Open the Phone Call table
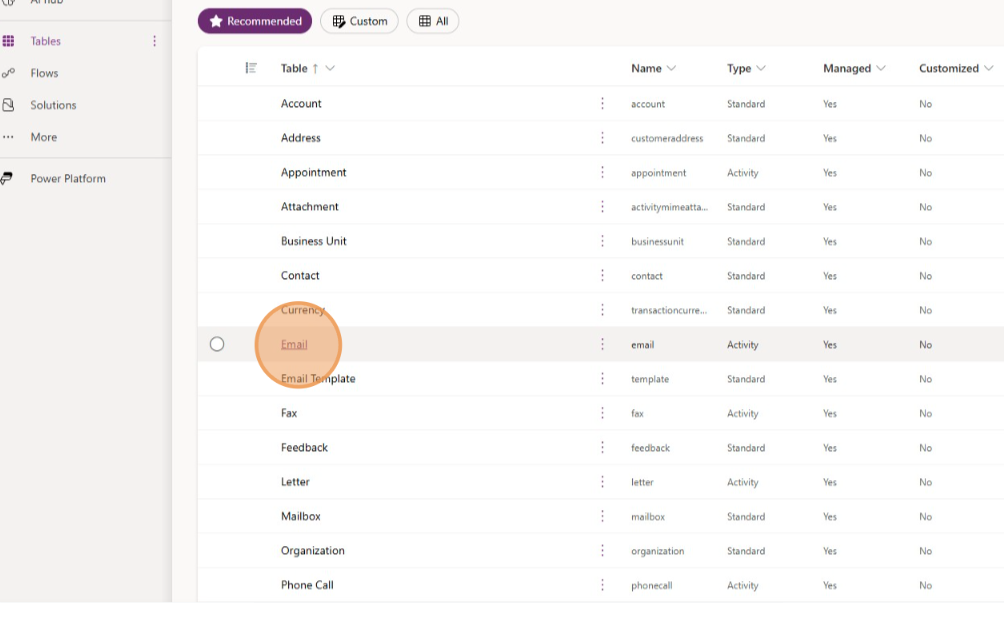Image resolution: width=1004 pixels, height=620 pixels. 307,585
